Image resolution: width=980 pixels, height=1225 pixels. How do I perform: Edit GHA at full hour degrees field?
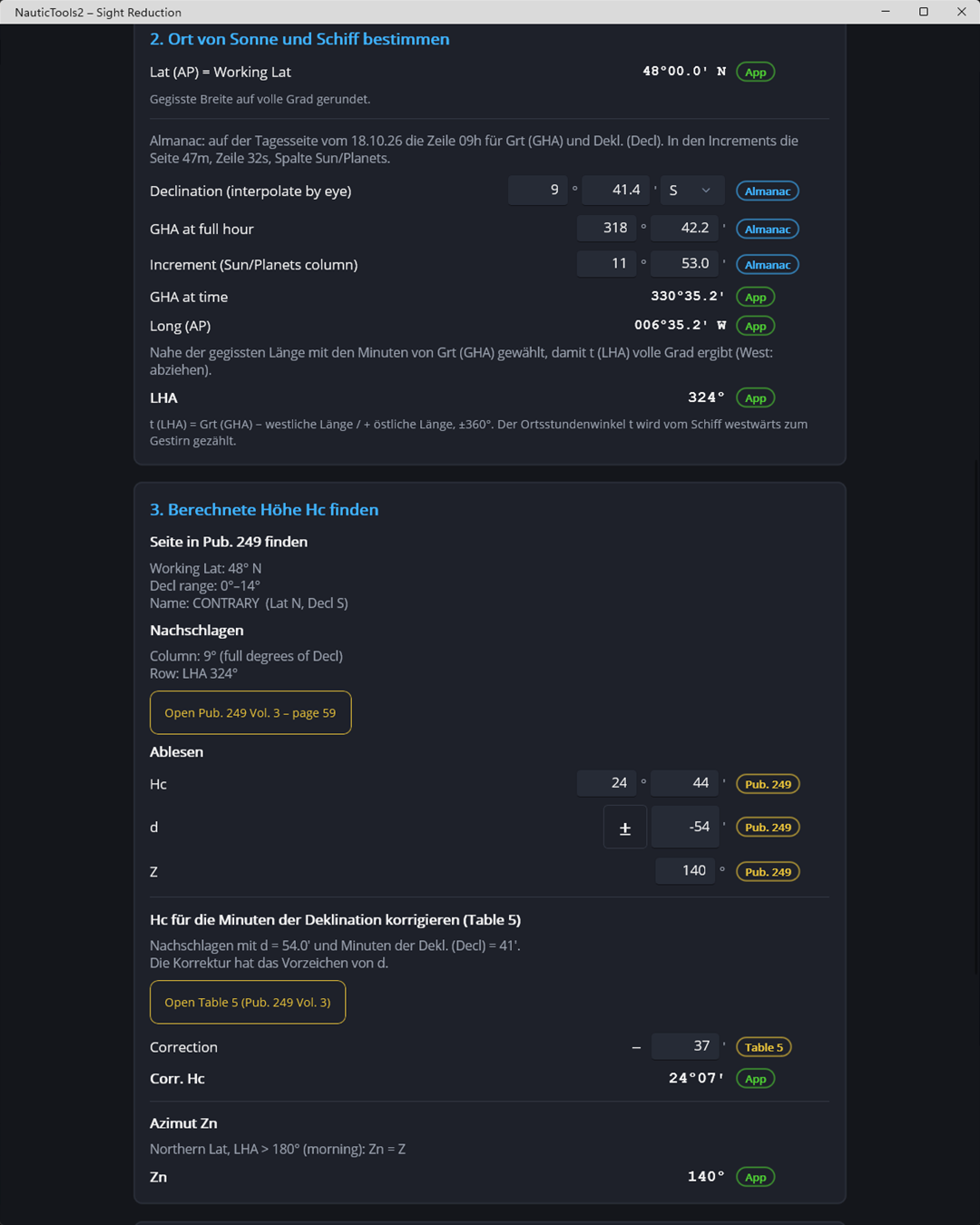coord(607,229)
